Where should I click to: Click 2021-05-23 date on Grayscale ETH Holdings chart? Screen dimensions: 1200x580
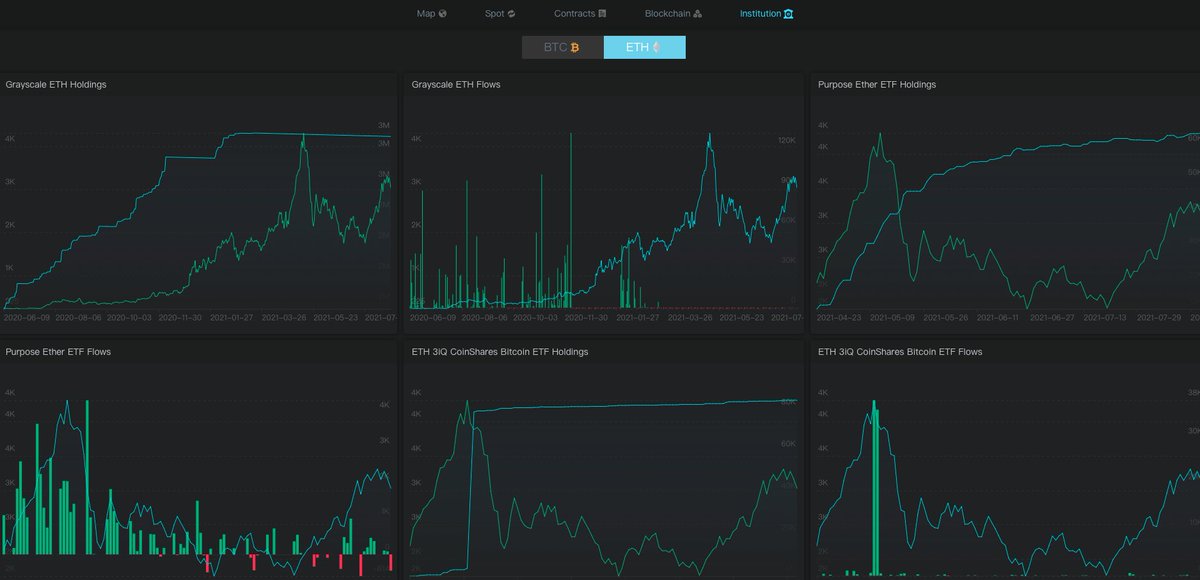[x=335, y=317]
